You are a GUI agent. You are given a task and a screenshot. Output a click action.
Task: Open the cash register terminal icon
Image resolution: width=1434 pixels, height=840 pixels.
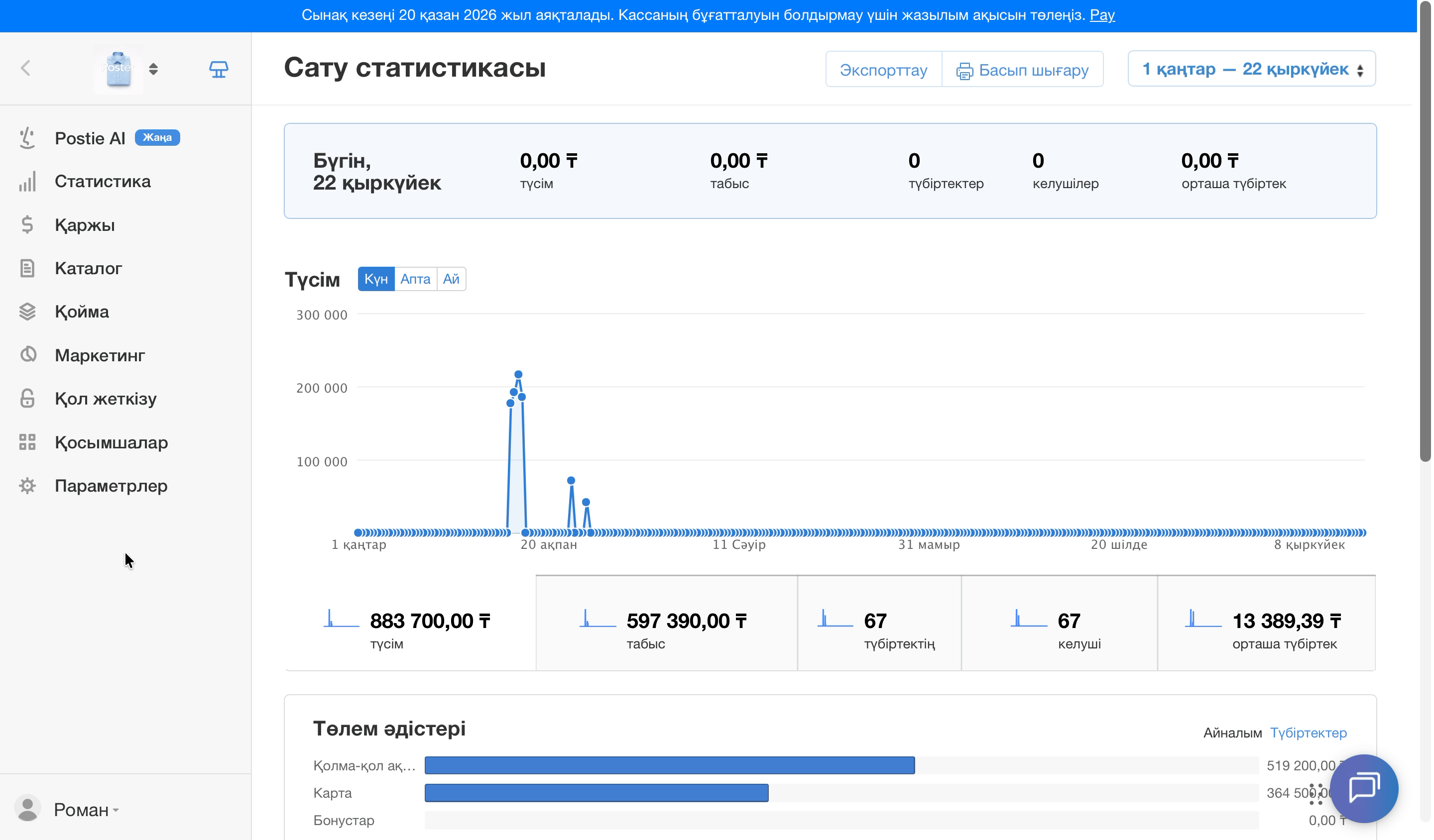(219, 69)
